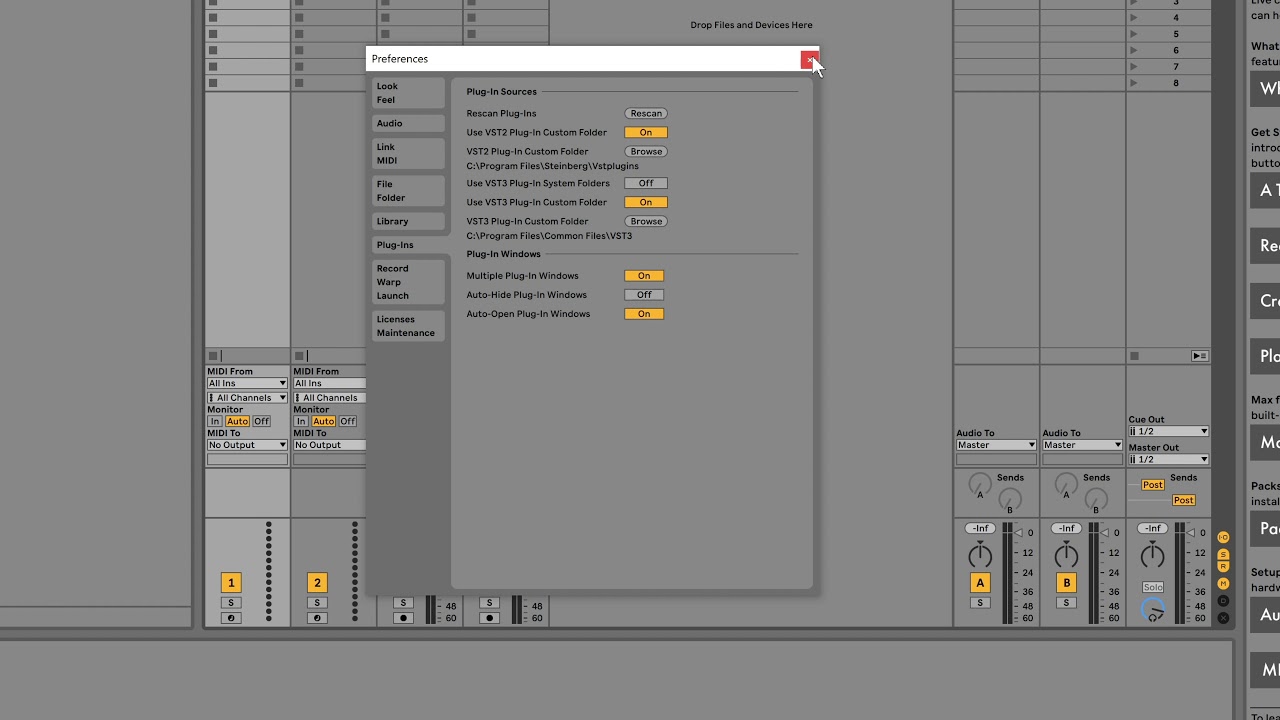Click track 2 activator button
The width and height of the screenshot is (1280, 720).
point(317,583)
